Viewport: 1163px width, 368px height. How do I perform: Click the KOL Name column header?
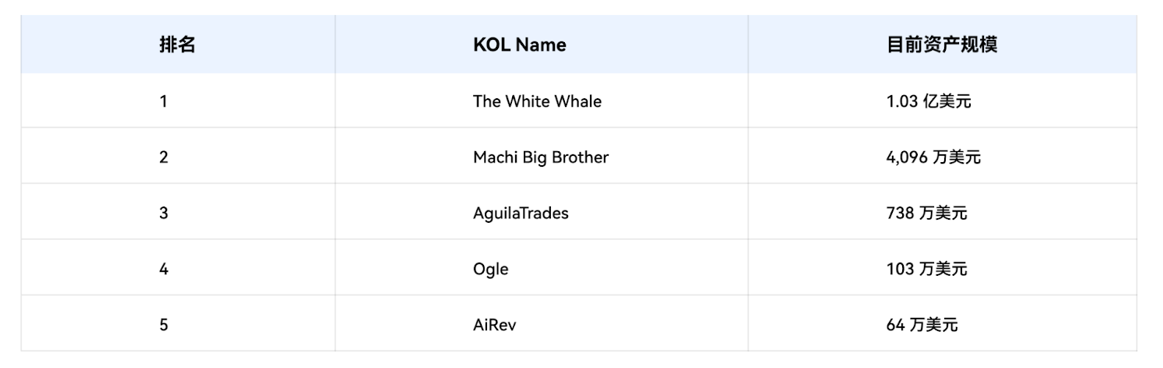519,45
